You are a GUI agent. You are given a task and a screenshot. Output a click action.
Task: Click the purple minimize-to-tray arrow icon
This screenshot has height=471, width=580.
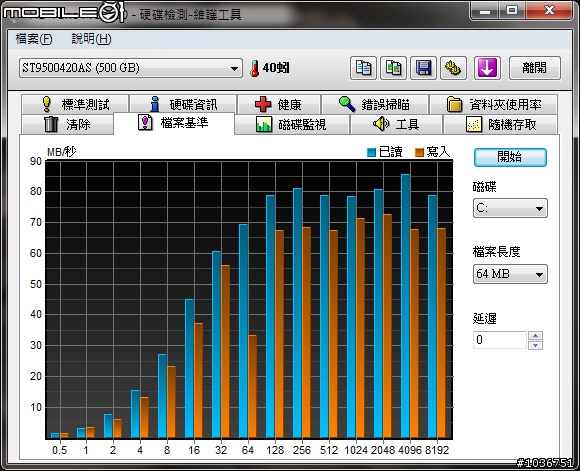pos(487,68)
